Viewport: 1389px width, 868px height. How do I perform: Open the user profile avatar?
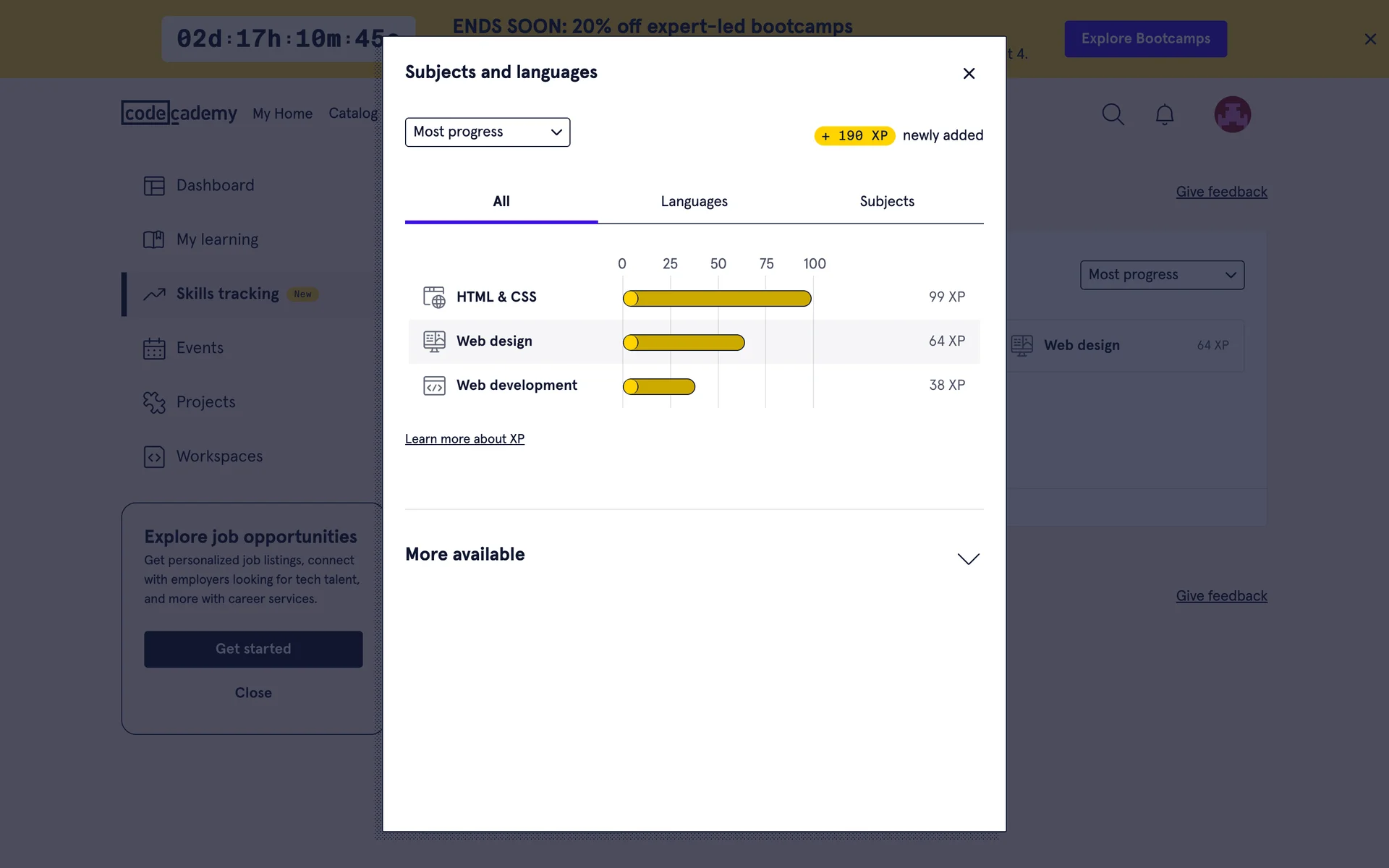click(x=1232, y=114)
